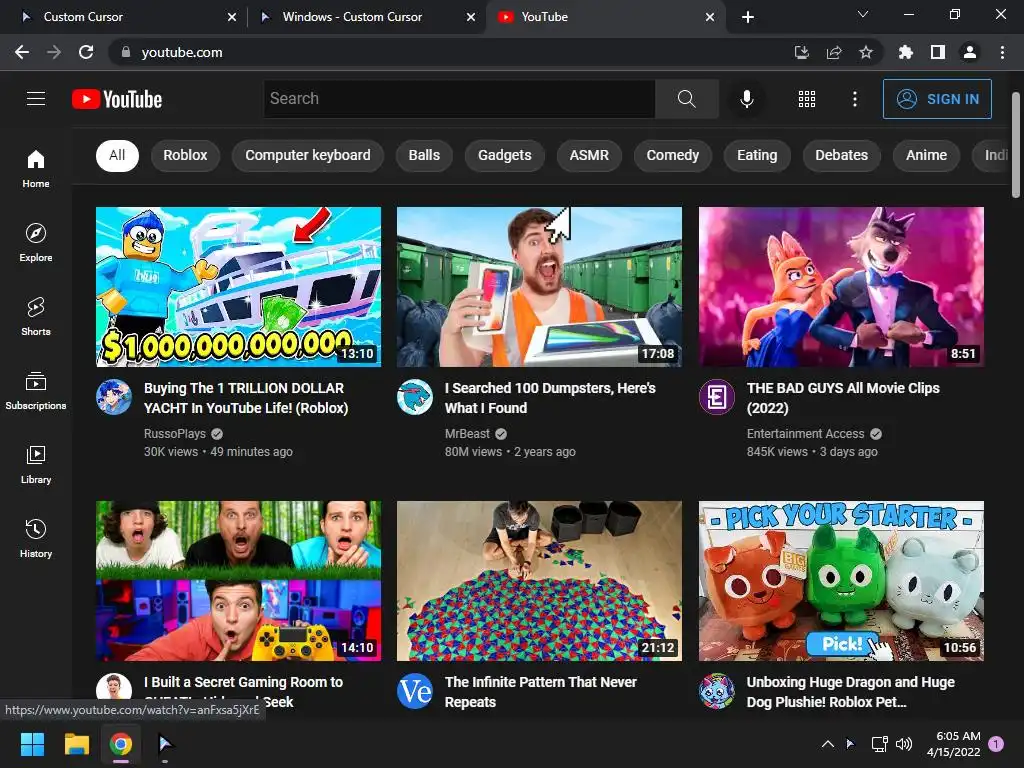Open new browser tab
Image resolution: width=1024 pixels, height=768 pixels.
click(x=748, y=17)
